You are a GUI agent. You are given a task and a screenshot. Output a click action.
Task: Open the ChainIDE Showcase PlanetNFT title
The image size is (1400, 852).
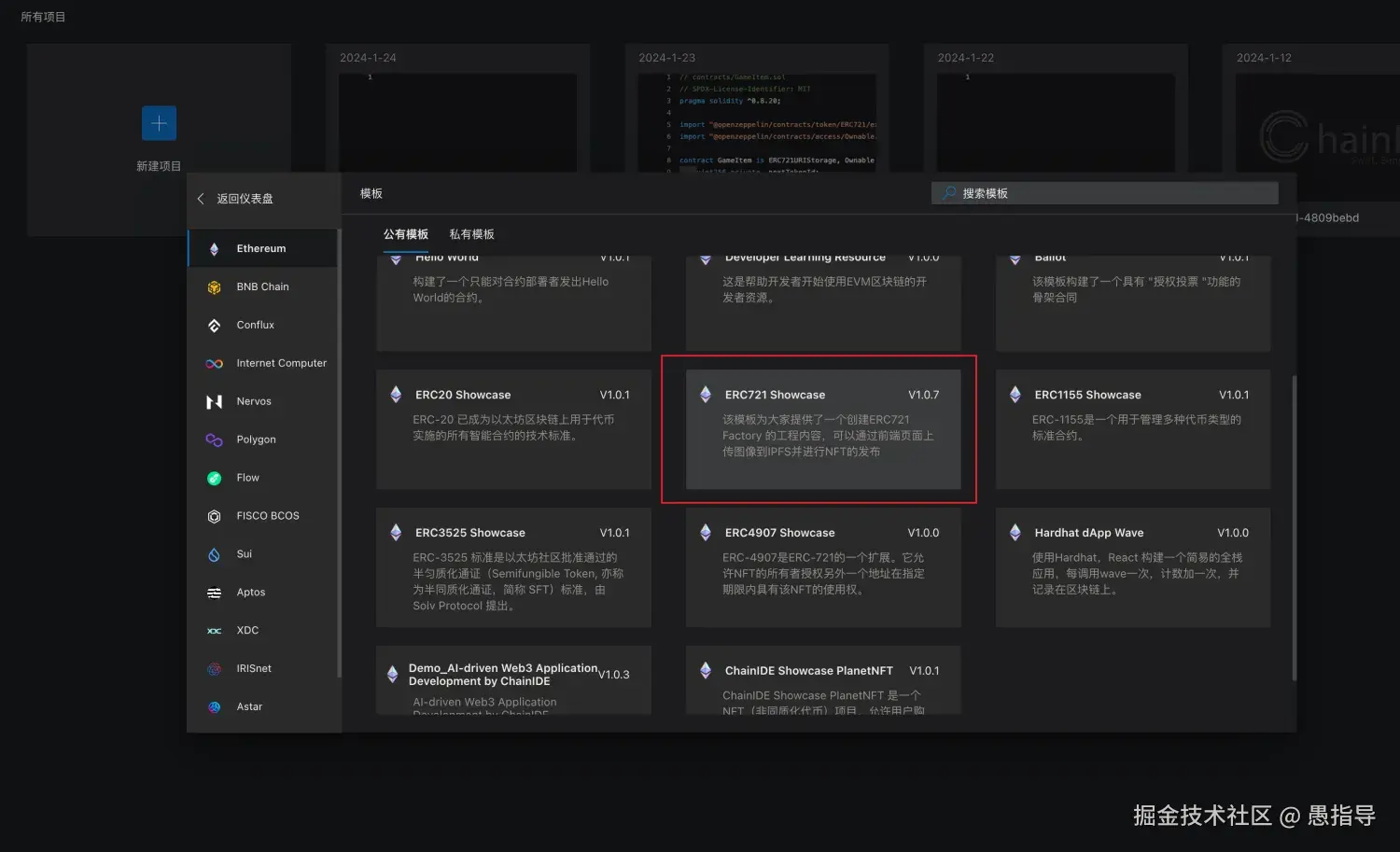(x=809, y=671)
